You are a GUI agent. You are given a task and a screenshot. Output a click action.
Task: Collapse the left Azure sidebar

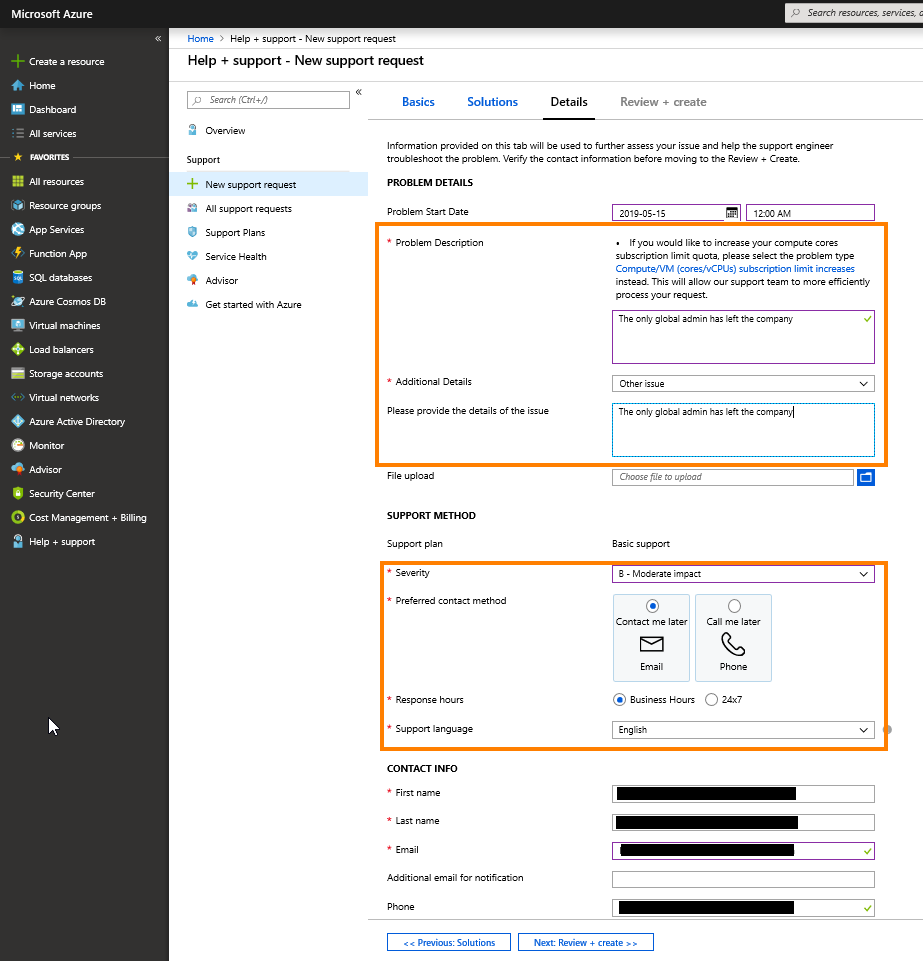pyautogui.click(x=158, y=39)
